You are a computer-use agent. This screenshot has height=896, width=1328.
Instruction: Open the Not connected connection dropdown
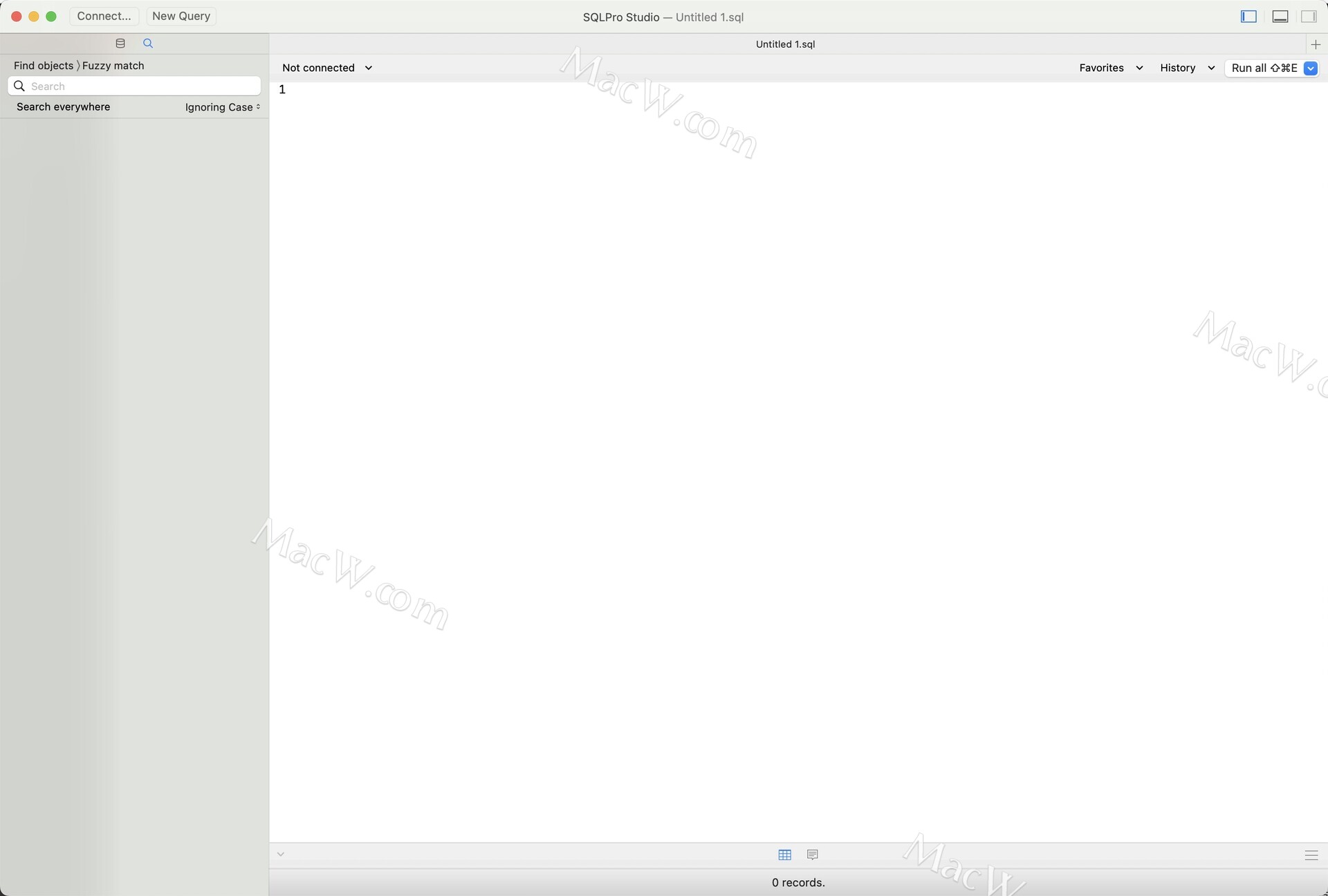click(327, 68)
